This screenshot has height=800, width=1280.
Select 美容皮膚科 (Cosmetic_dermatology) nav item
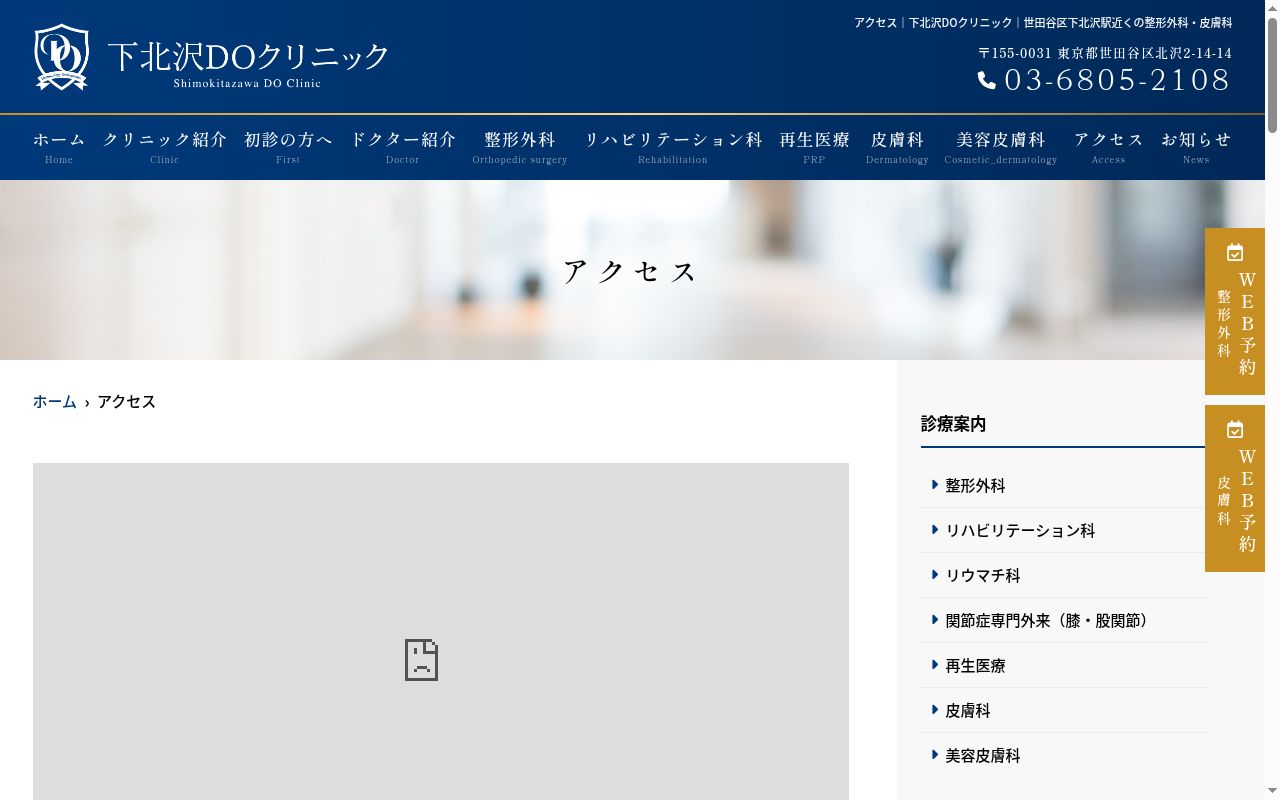tap(1001, 147)
